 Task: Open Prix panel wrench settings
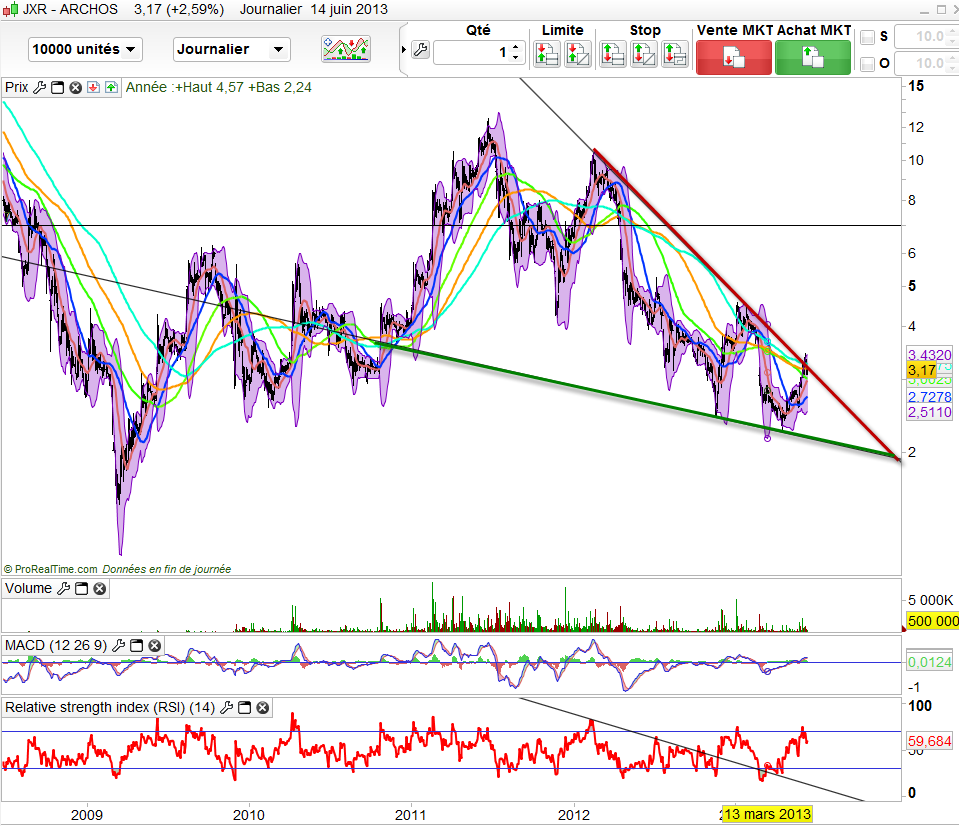[x=40, y=87]
